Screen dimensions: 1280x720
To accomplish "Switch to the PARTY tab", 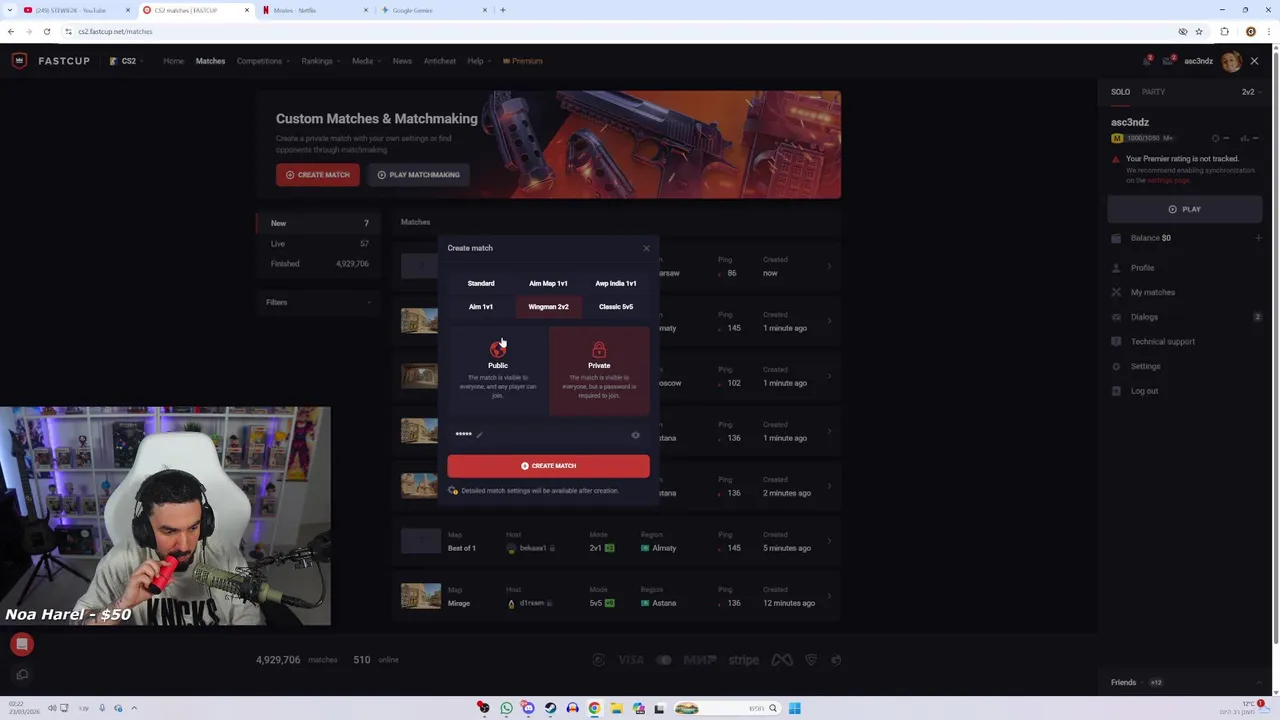I will click(x=1153, y=92).
